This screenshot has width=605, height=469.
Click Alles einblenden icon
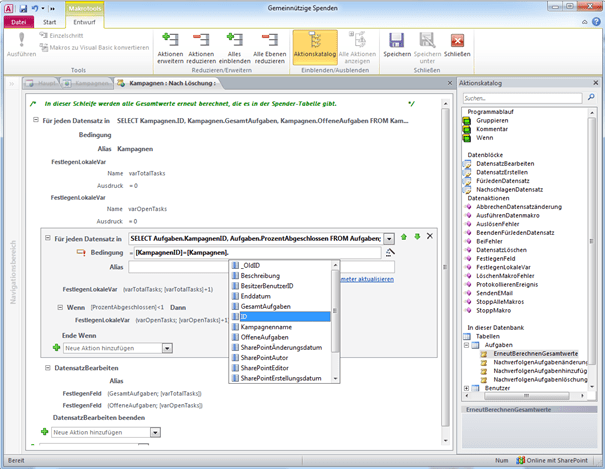[235, 40]
